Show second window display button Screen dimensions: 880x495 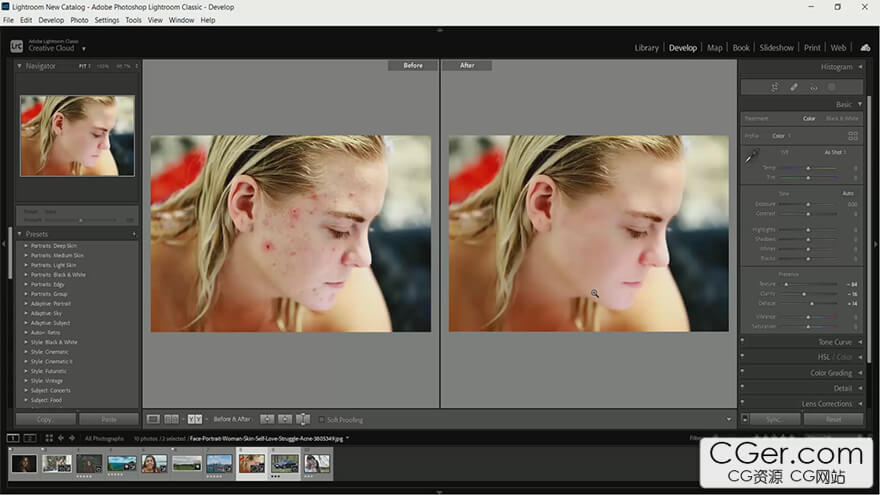(30, 438)
